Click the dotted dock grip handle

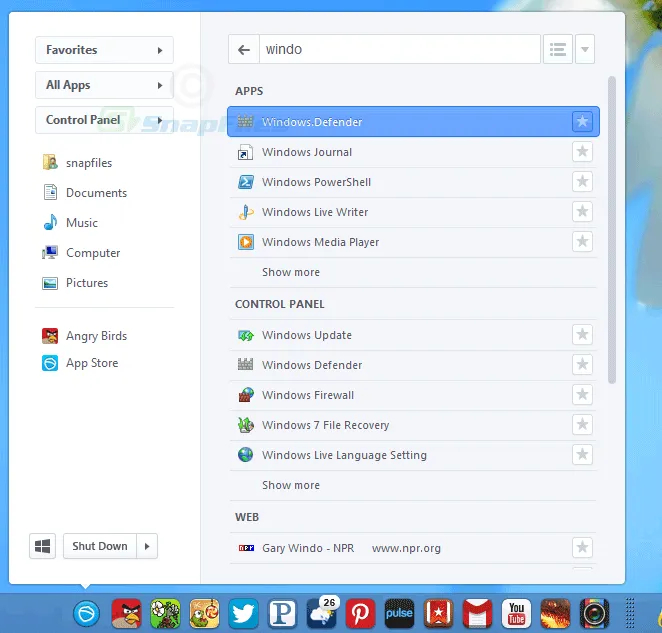[x=629, y=613]
